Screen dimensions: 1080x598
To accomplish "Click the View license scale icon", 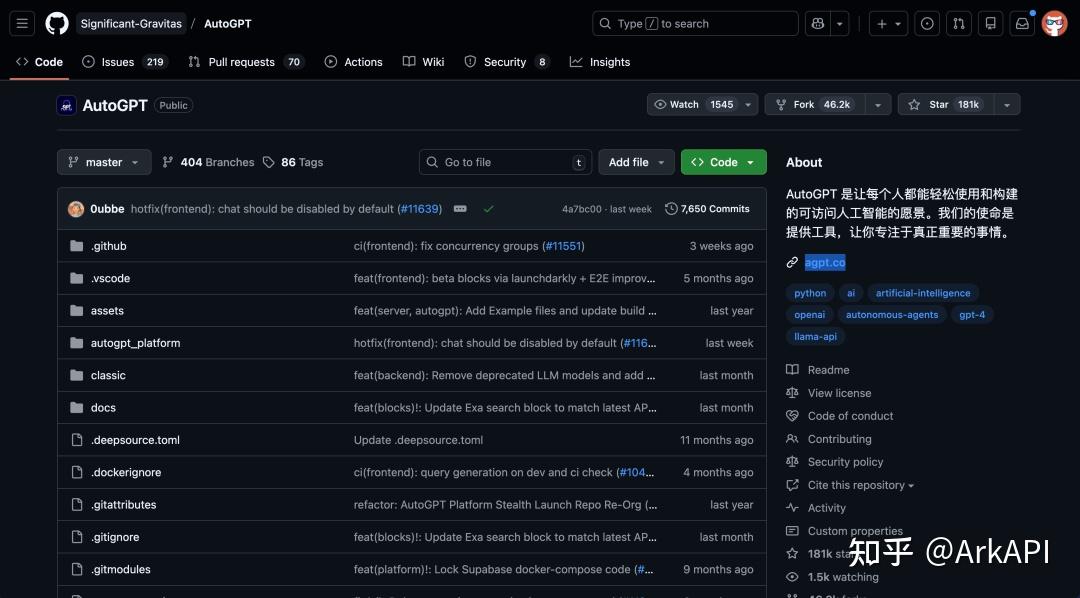I will 792,393.
